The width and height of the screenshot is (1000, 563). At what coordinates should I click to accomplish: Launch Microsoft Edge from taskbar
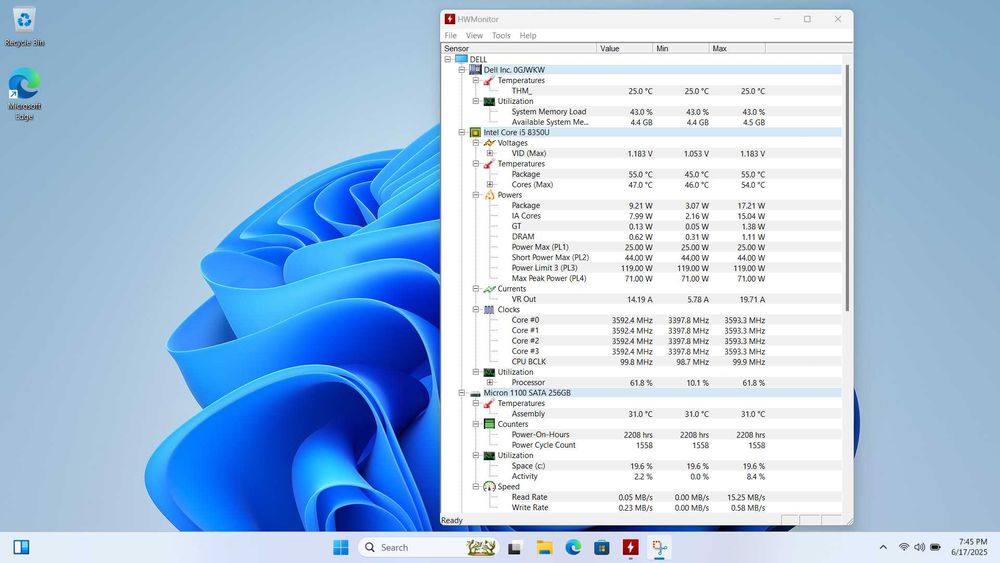(573, 547)
